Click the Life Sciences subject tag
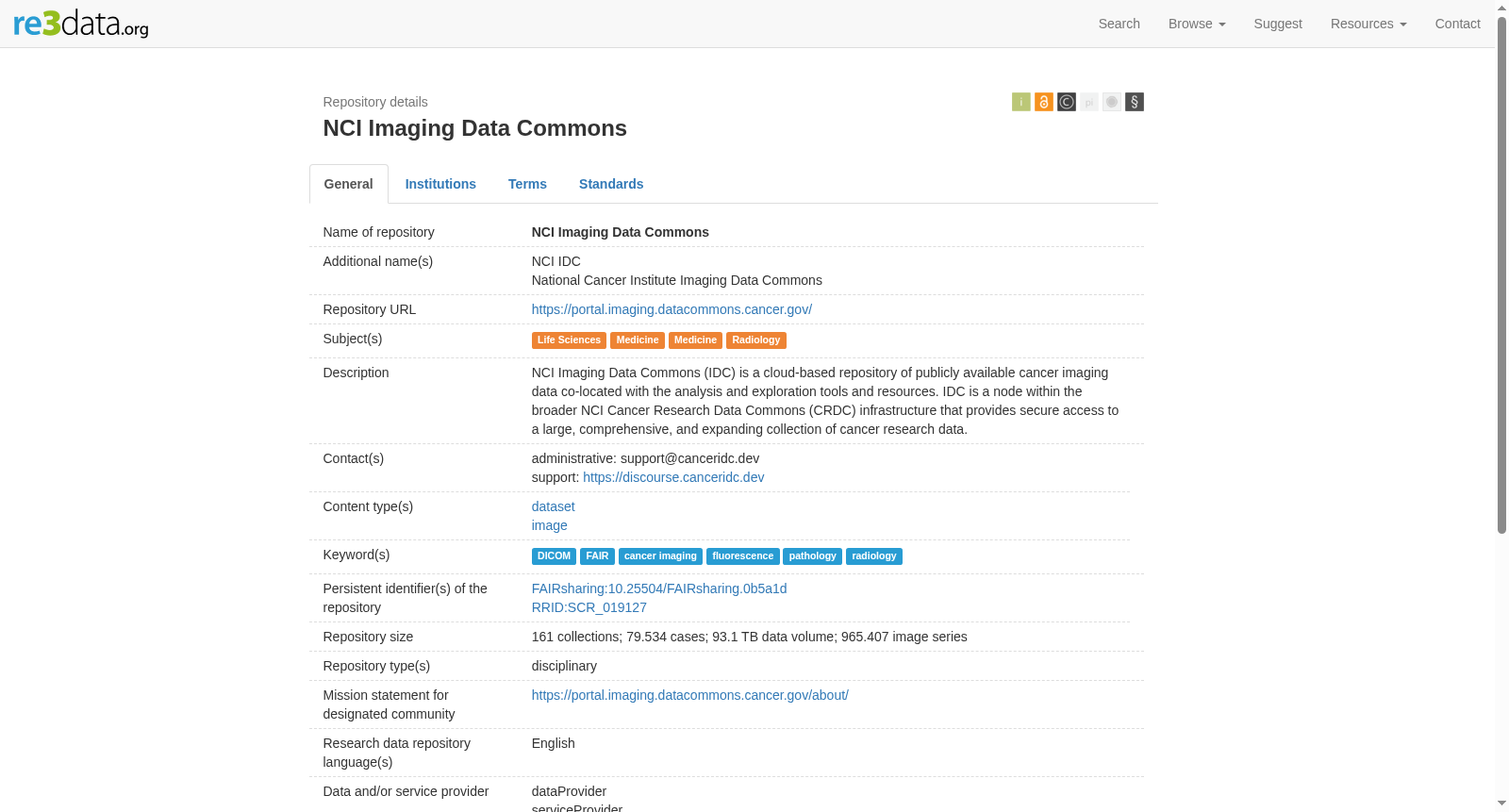Screen dimensions: 1509x812 click(569, 340)
